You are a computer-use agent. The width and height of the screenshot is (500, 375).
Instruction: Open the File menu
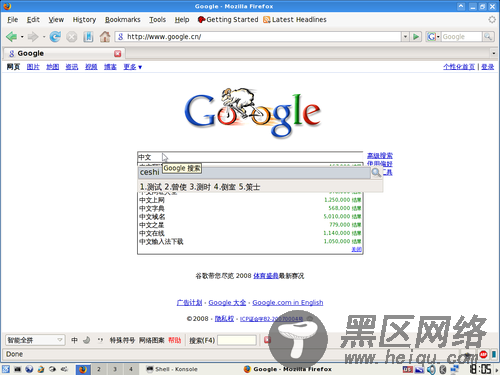[13, 20]
